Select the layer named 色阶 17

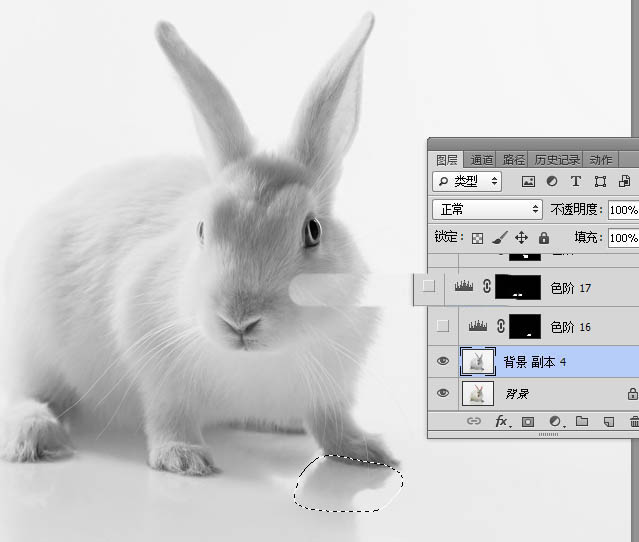click(x=571, y=288)
